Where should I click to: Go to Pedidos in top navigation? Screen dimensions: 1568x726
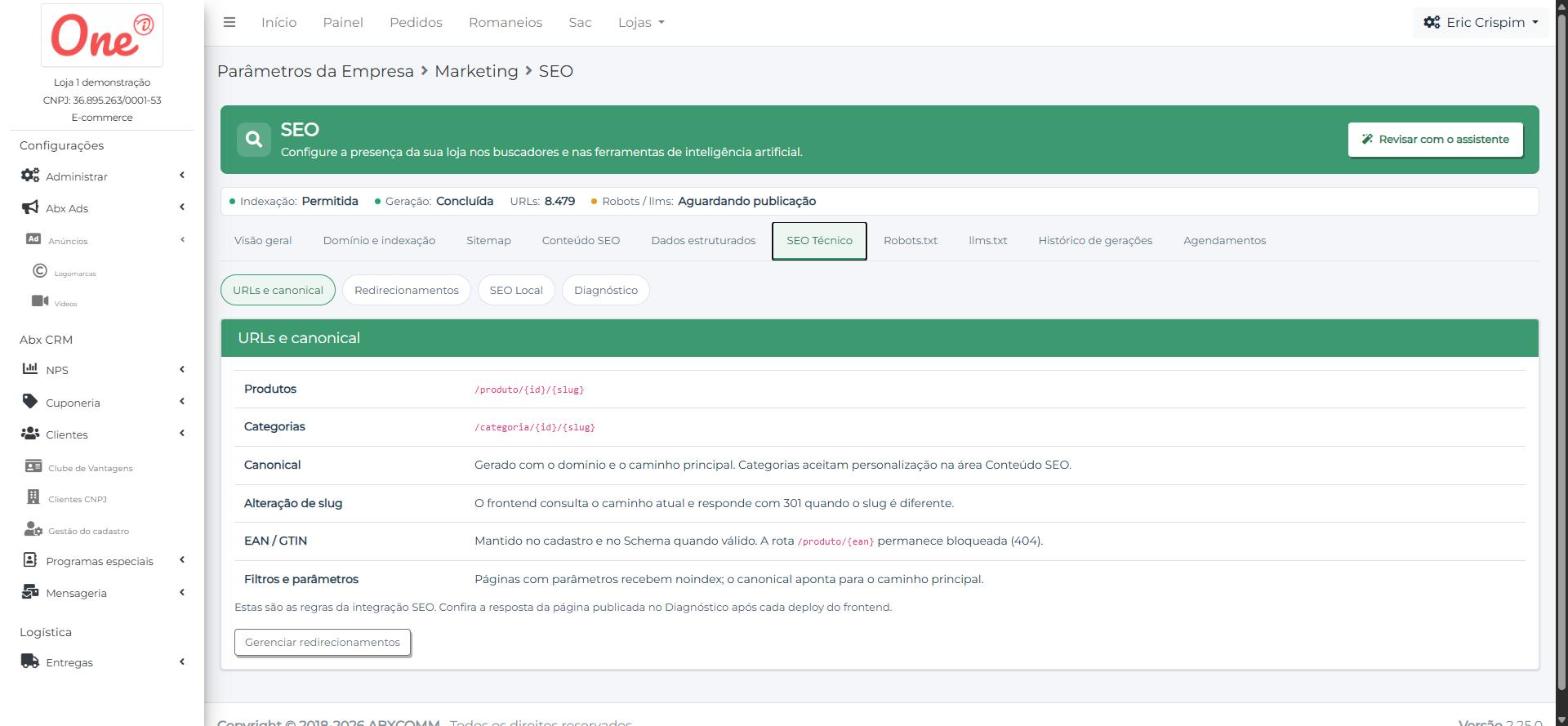(x=416, y=22)
